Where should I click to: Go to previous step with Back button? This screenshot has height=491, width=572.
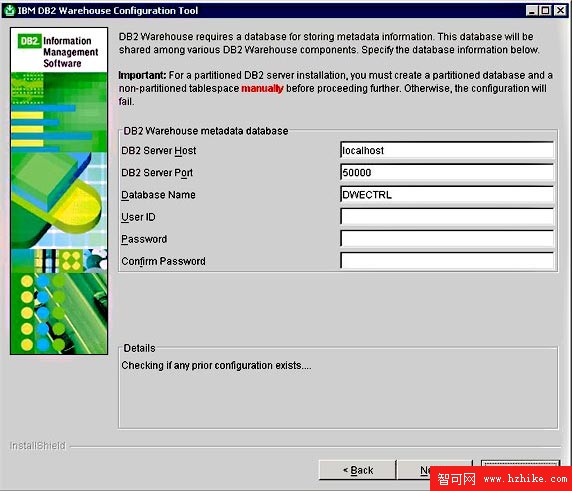tap(358, 470)
